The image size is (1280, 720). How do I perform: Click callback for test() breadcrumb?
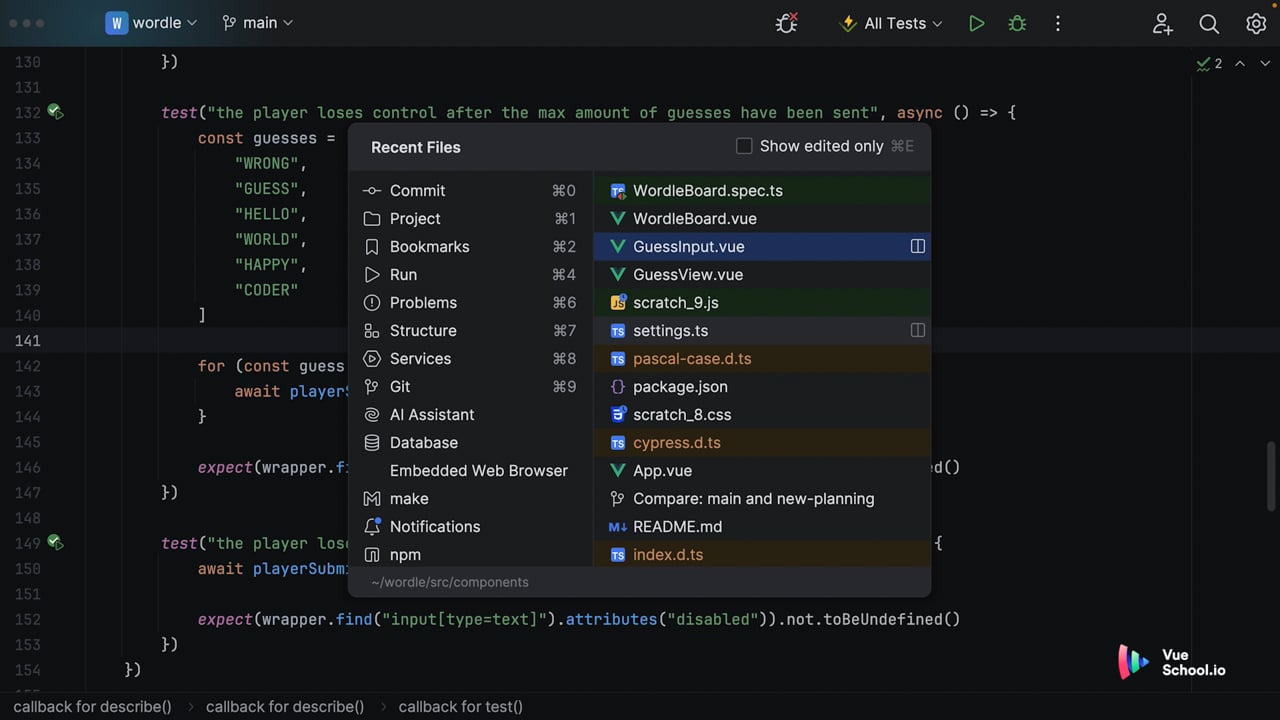click(x=460, y=706)
